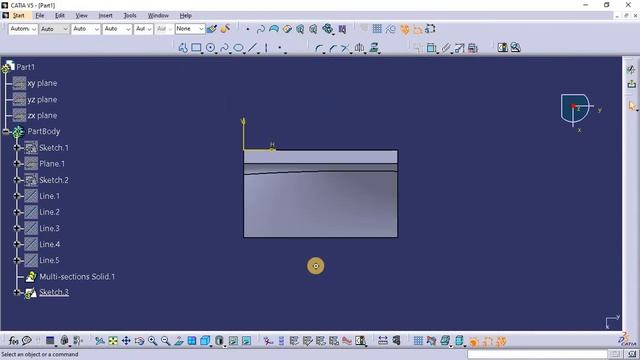Click the command input field

coord(537,354)
